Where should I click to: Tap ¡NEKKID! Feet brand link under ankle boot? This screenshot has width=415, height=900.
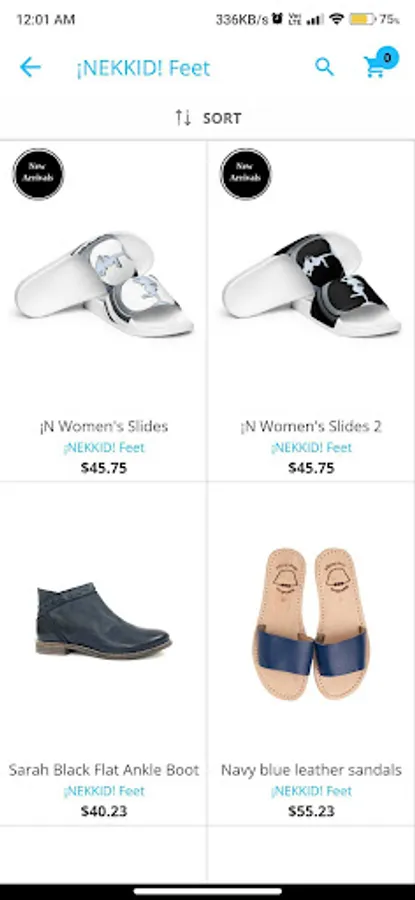tap(104, 791)
